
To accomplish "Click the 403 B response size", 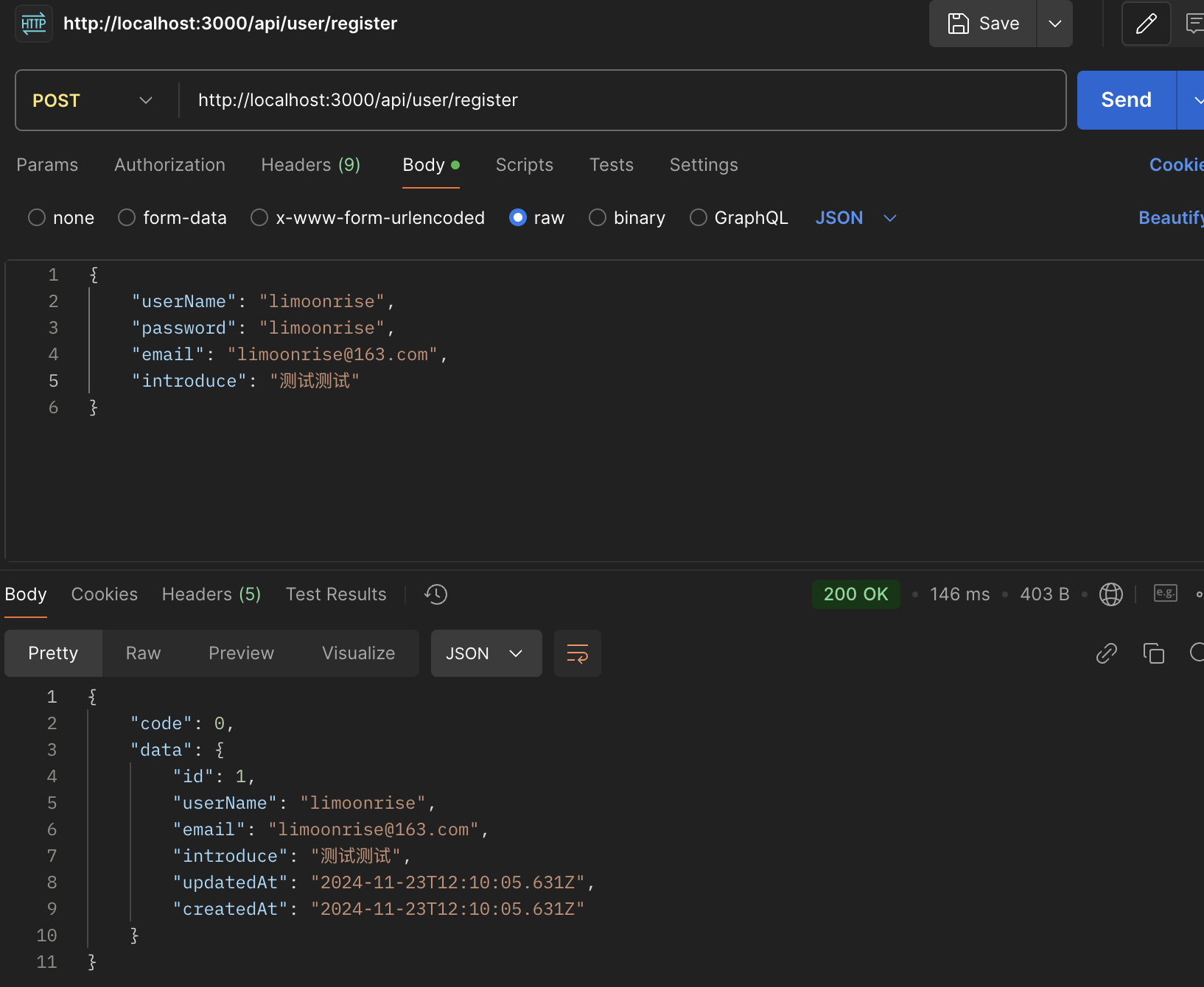I will point(1045,594).
